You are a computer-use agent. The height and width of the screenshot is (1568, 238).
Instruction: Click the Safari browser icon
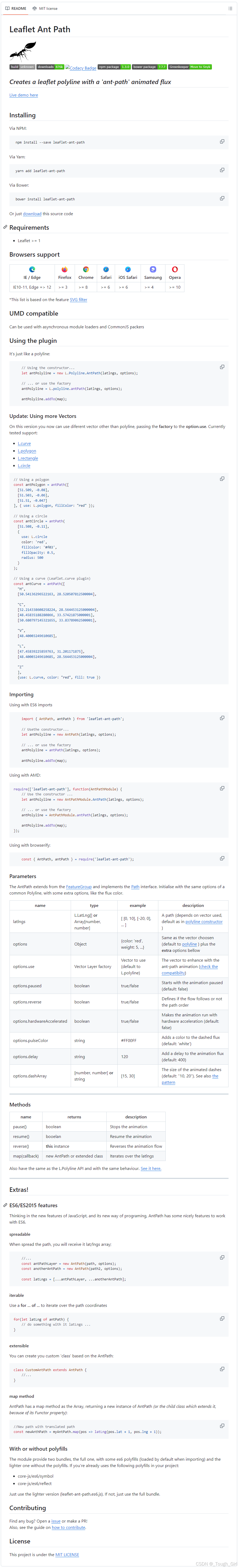coord(106,269)
